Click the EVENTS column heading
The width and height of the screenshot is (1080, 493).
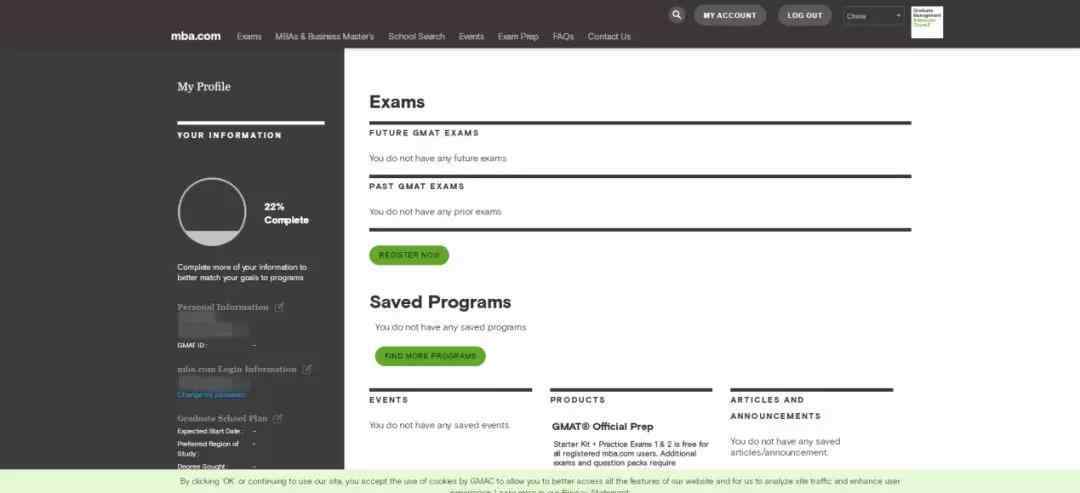[388, 400]
